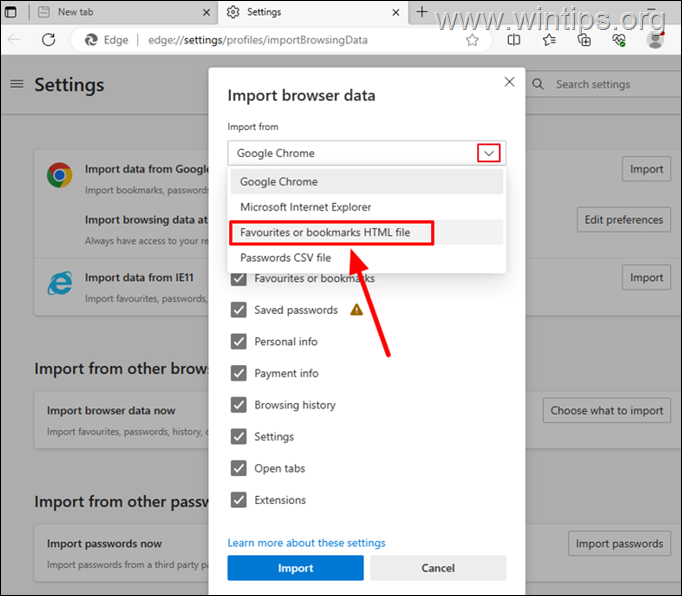Uncheck Open tabs checkbox
This screenshot has height=596, width=682.
pos(238,468)
